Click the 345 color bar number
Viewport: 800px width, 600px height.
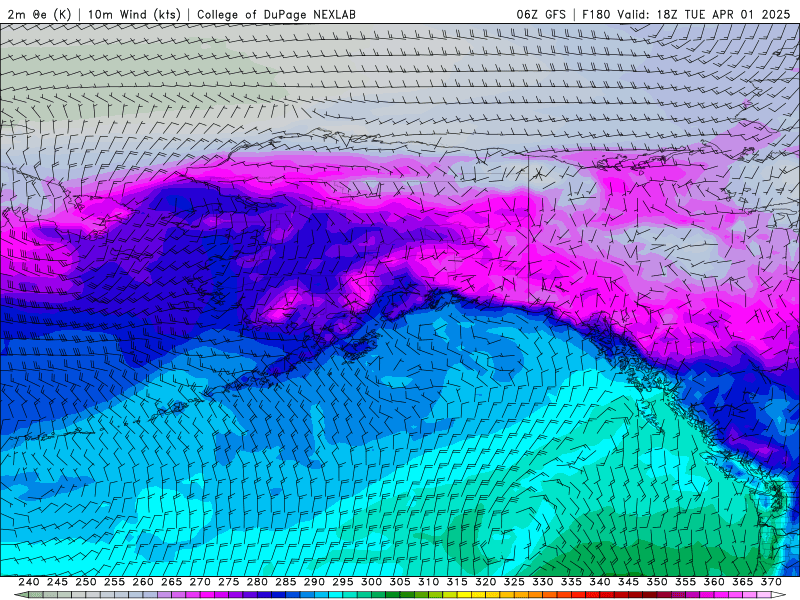tap(629, 582)
